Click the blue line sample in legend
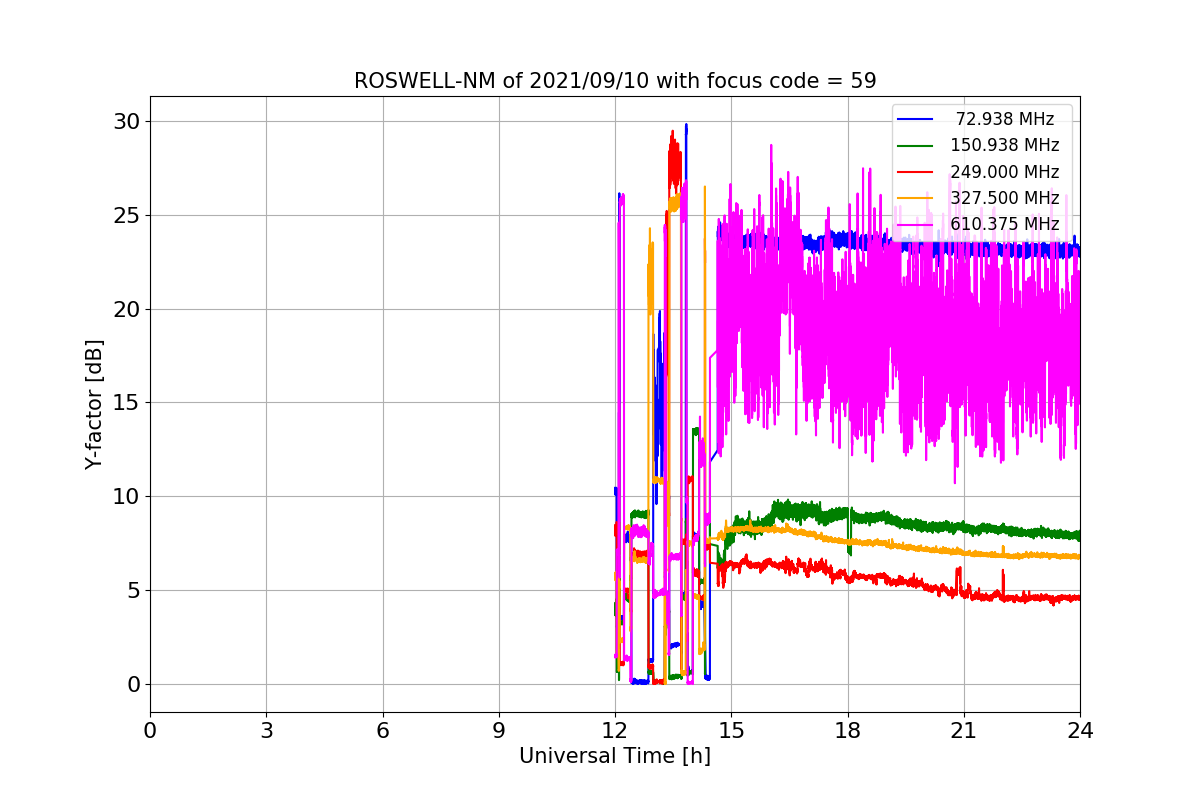 [915, 120]
